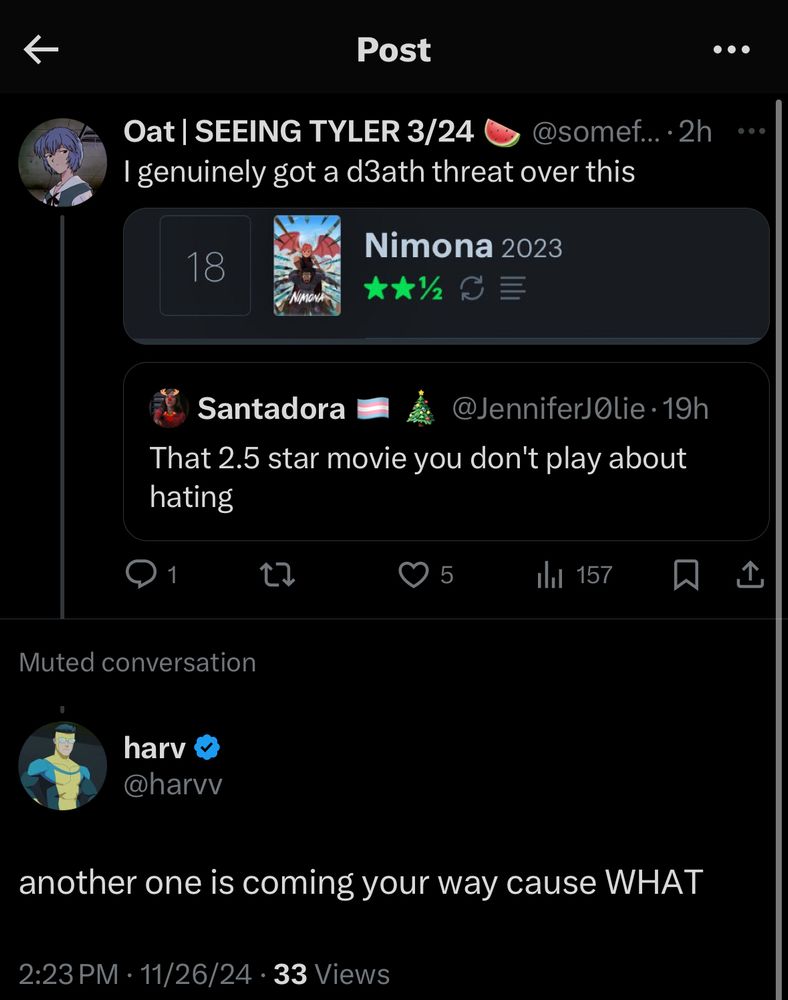Open the @JenniferJ0lie handle
The height and width of the screenshot is (1000, 788).
[x=548, y=408]
